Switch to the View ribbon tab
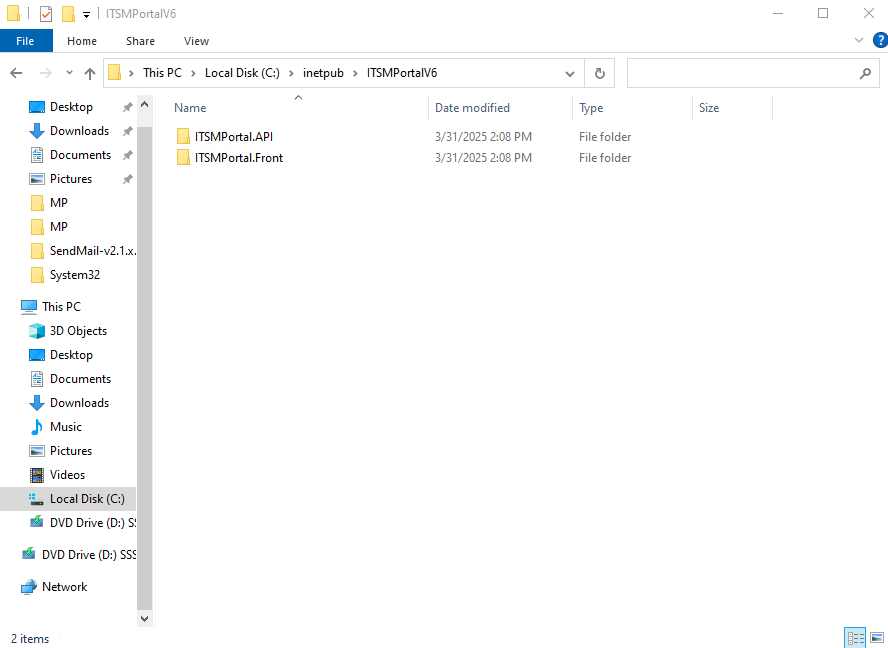Screen dimensions: 888x648 pyautogui.click(x=196, y=41)
